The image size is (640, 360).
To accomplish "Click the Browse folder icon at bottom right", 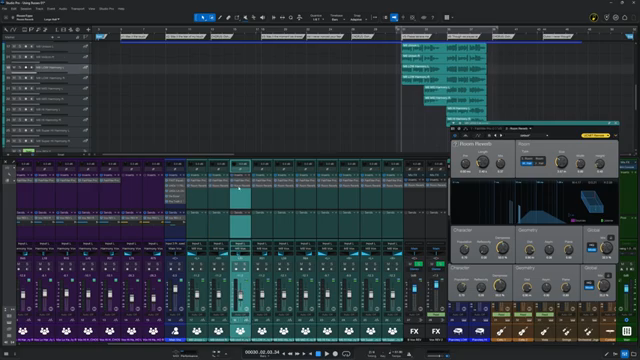I will [634, 354].
